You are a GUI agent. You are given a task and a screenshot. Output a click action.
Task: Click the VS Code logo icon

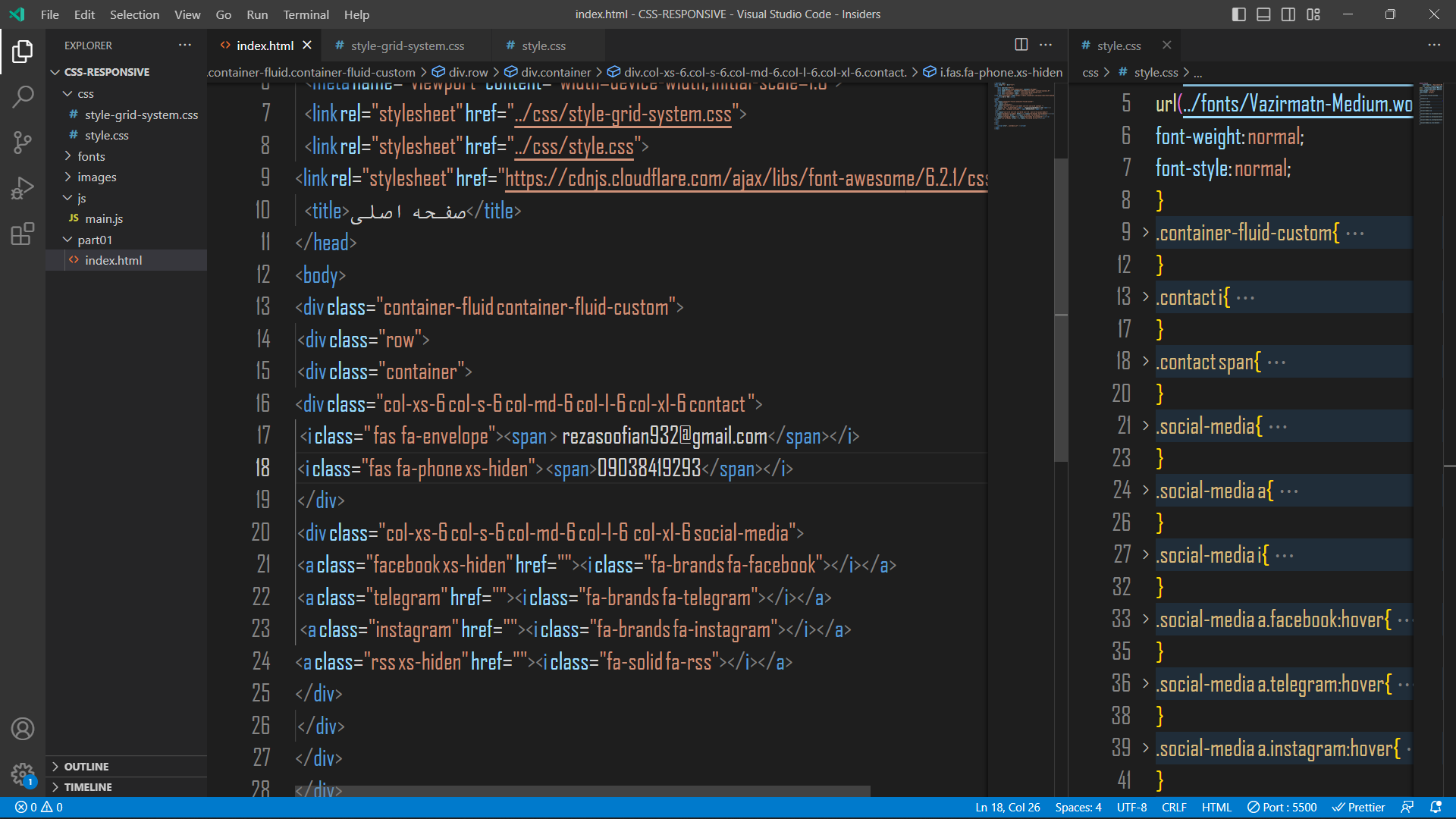17,14
